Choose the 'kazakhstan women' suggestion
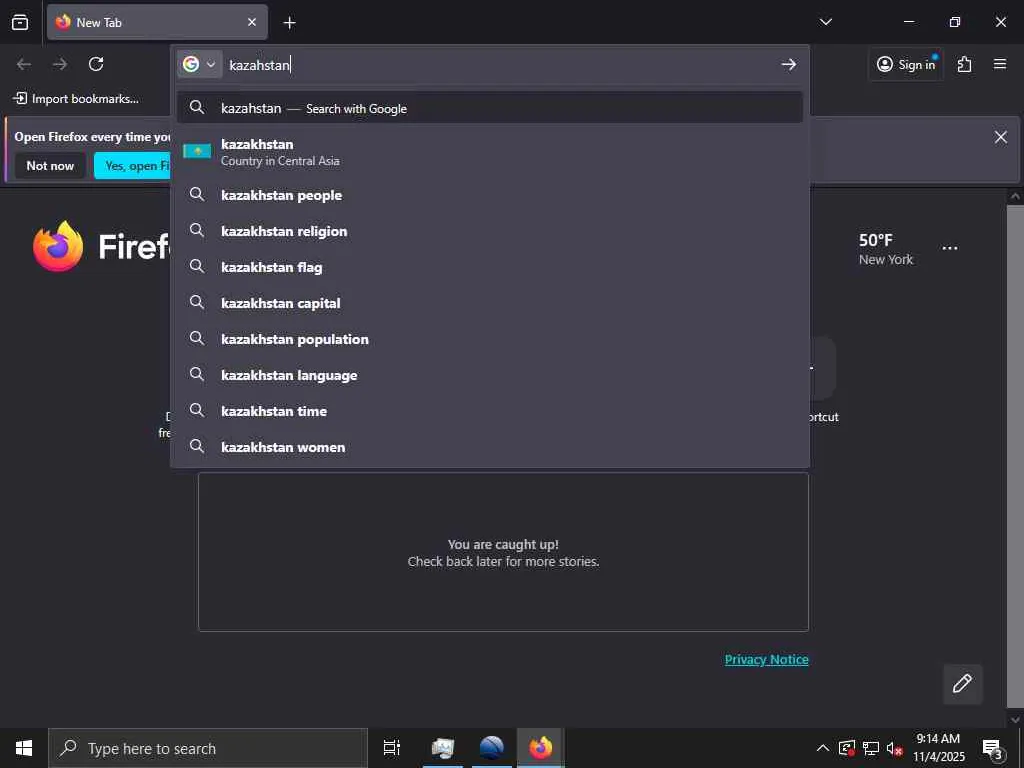 tap(490, 447)
